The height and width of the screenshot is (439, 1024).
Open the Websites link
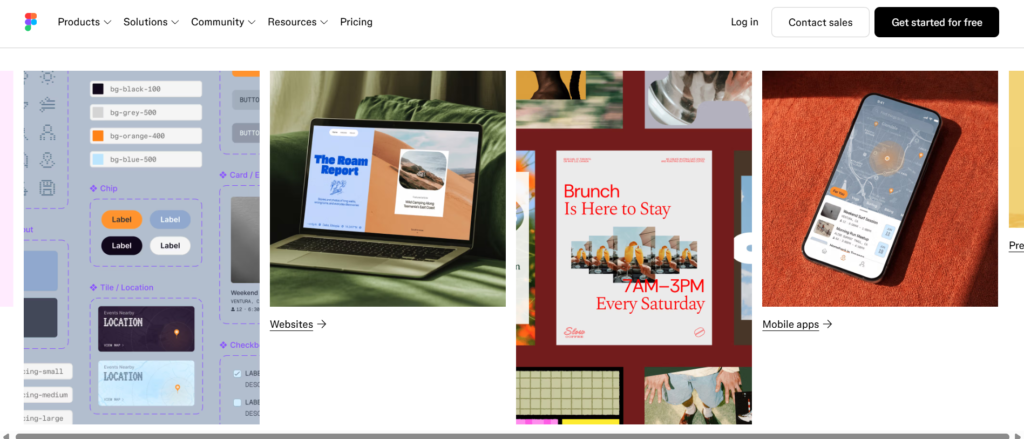298,324
